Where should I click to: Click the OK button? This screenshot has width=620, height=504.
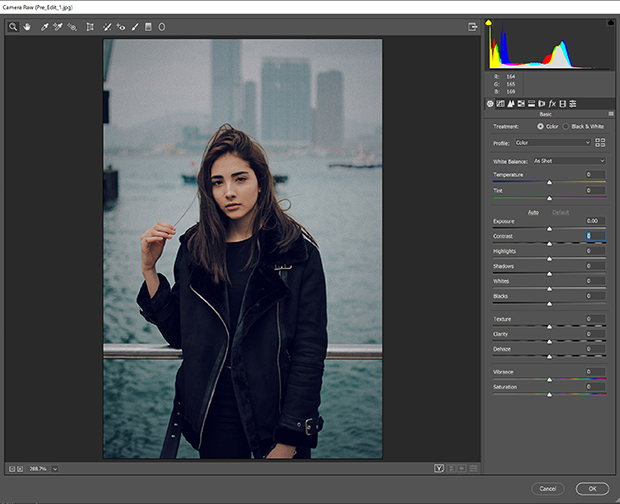coord(591,488)
